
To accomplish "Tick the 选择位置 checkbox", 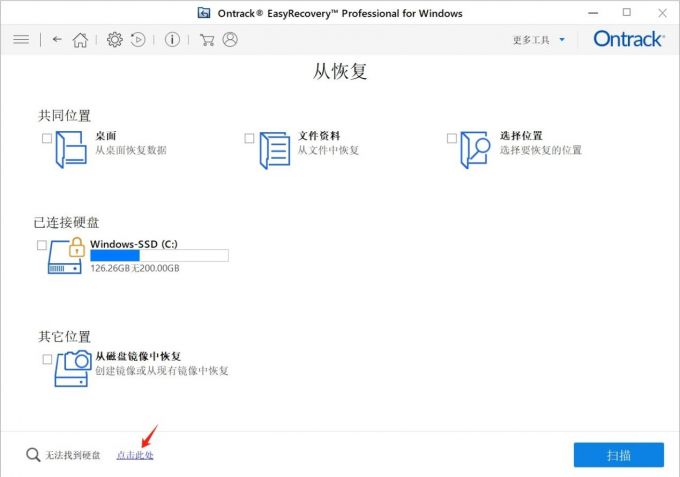I will click(451, 138).
